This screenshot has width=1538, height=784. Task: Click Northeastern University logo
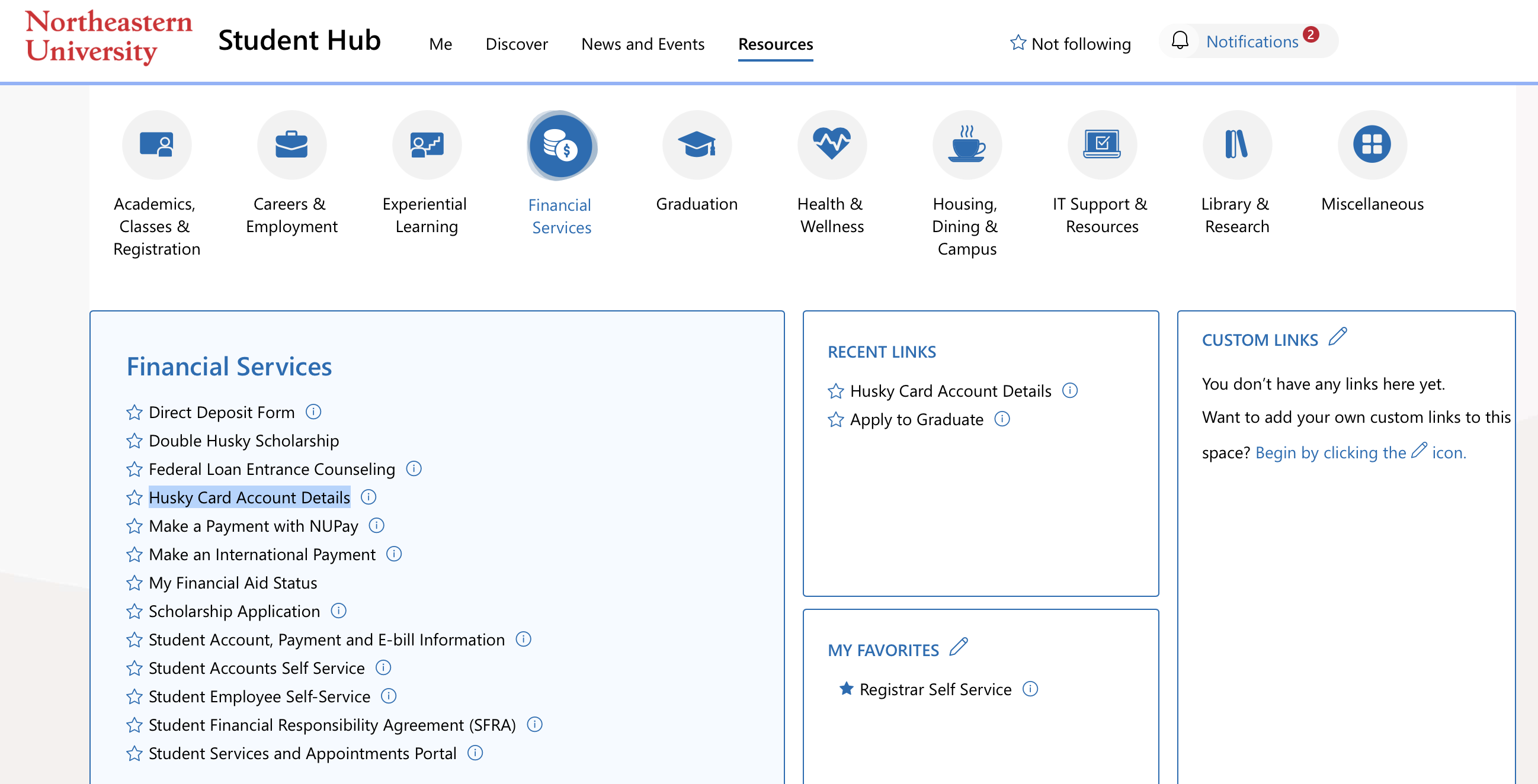108,37
